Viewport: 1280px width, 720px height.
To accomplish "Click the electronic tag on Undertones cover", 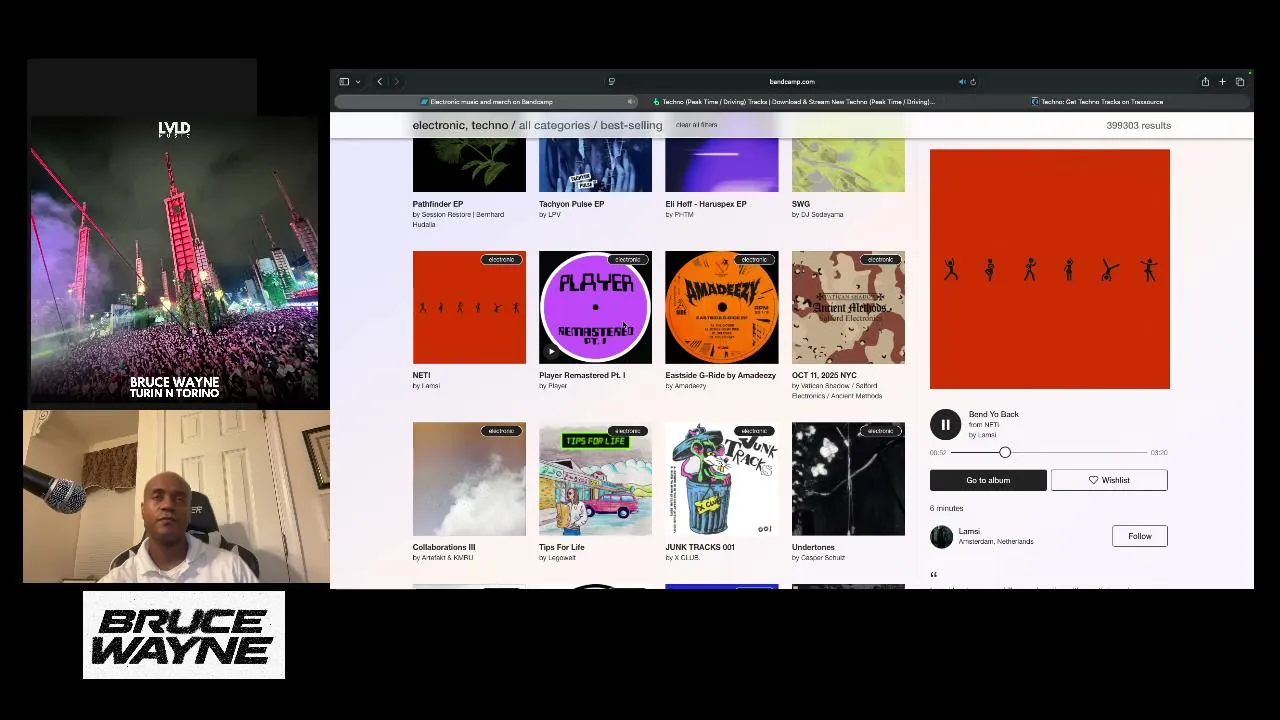I will pyautogui.click(x=880, y=431).
